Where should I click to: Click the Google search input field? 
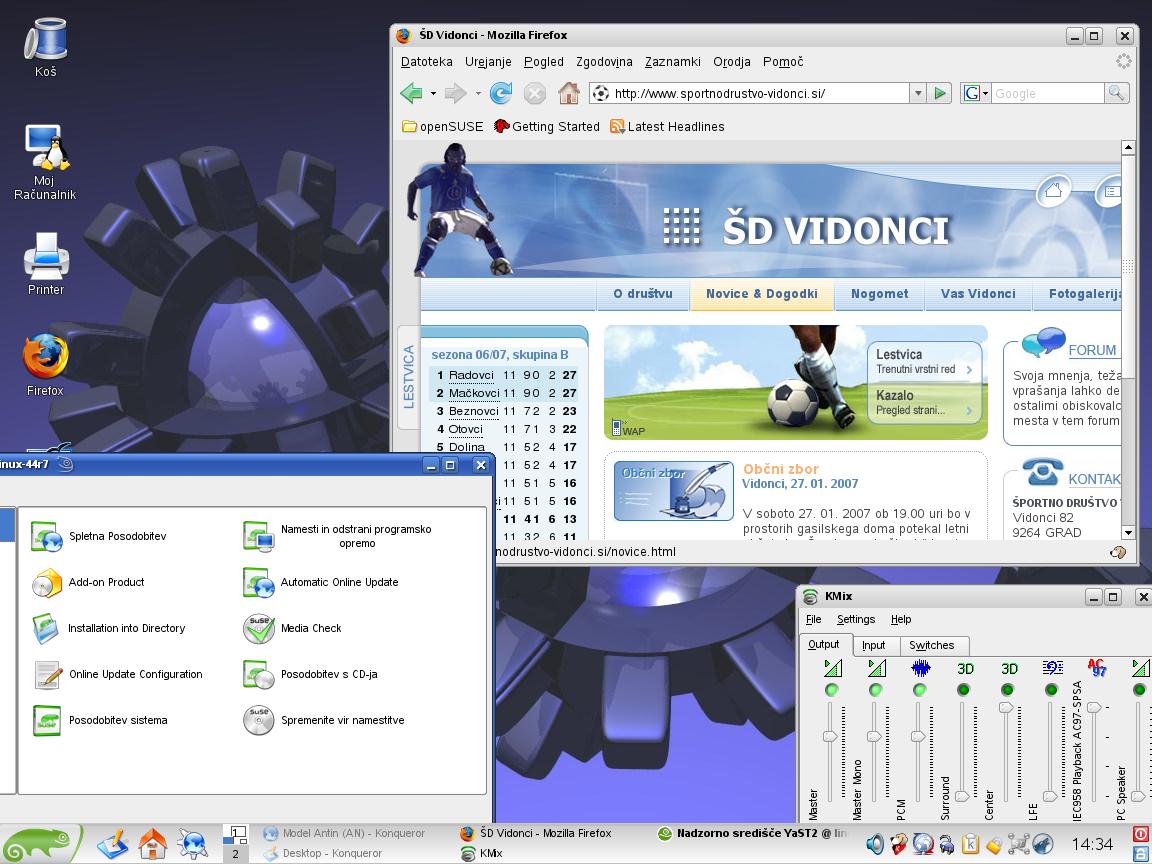click(1047, 93)
